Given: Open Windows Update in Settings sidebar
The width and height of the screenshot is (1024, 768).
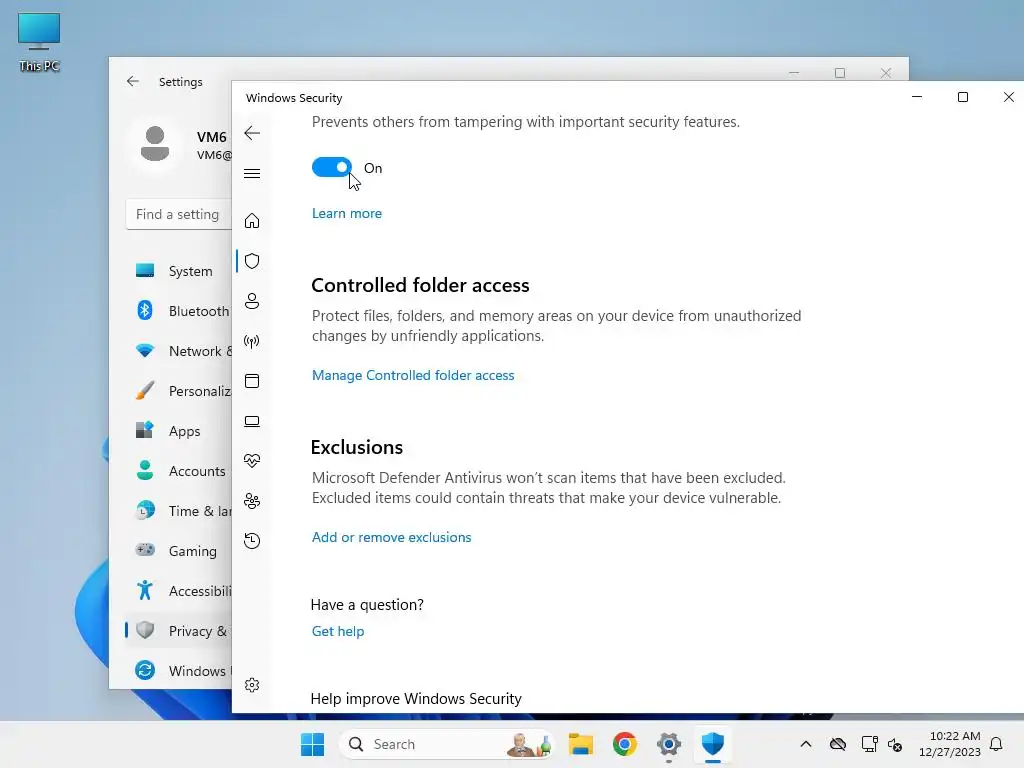Looking at the screenshot, I should pos(178,671).
